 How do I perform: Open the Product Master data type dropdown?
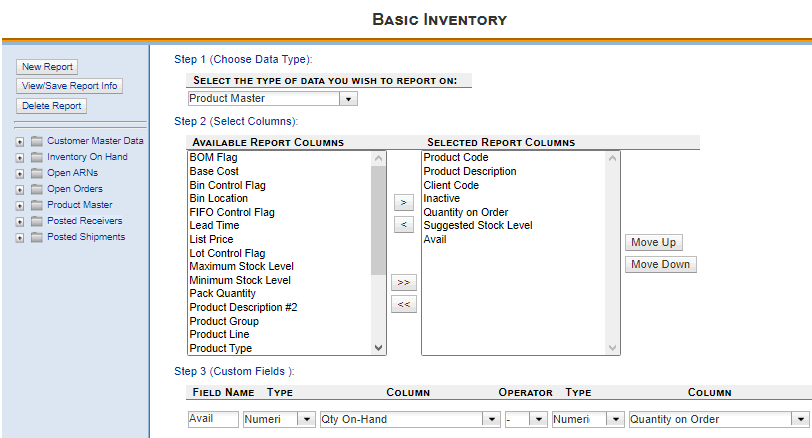(349, 99)
